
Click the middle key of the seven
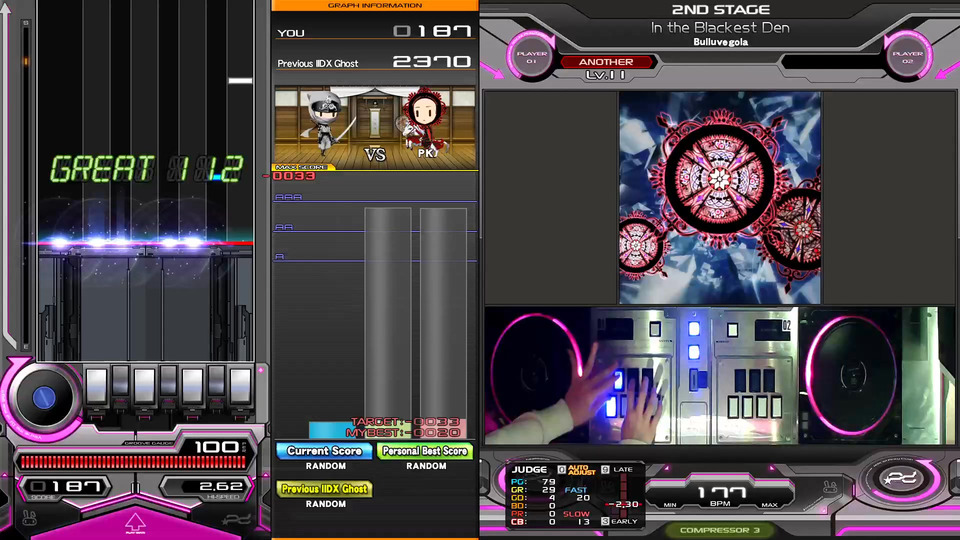[168, 381]
